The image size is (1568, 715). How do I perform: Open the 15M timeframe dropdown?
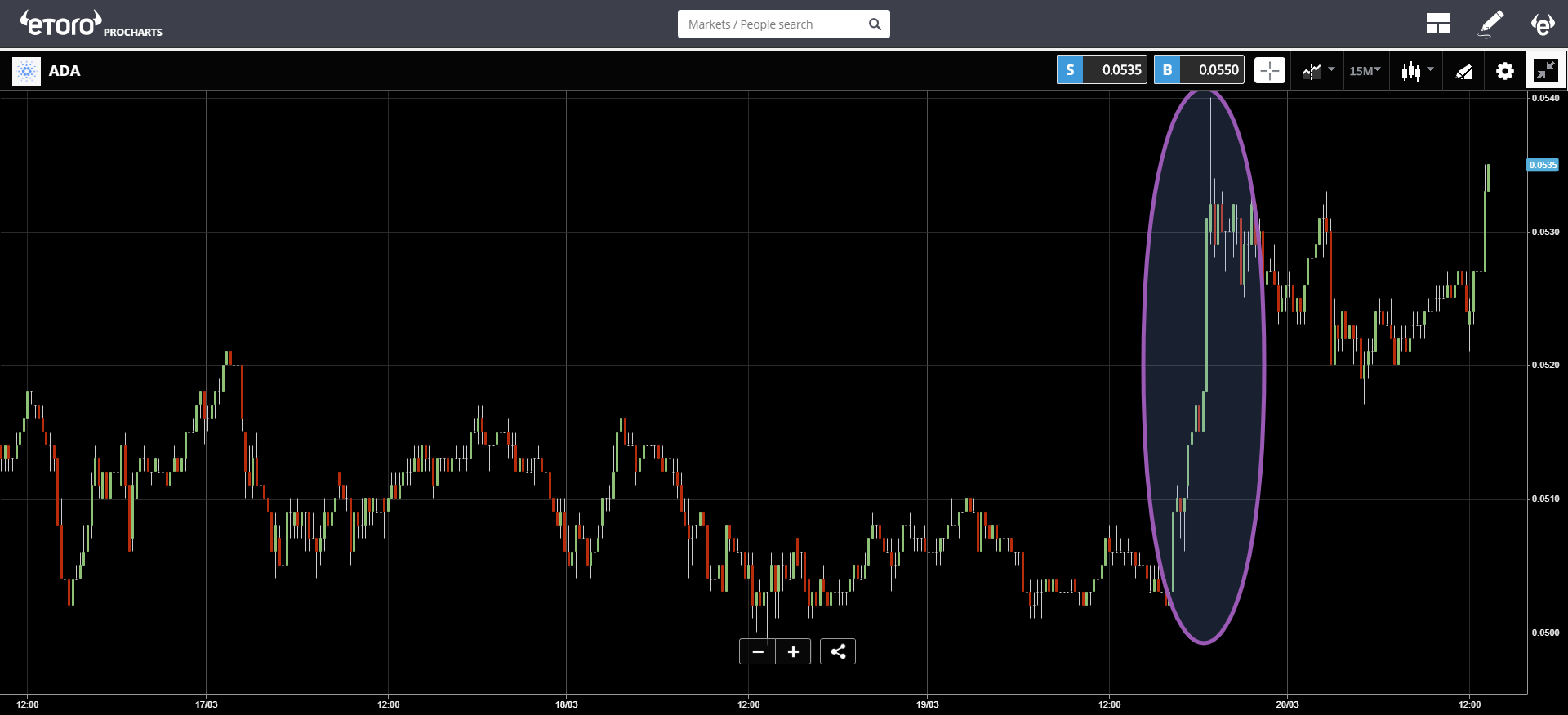pos(1364,71)
